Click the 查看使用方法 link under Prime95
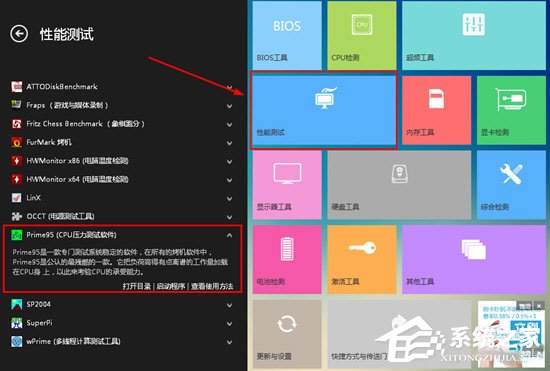Screen dimensions: 550x371 (x=212, y=286)
